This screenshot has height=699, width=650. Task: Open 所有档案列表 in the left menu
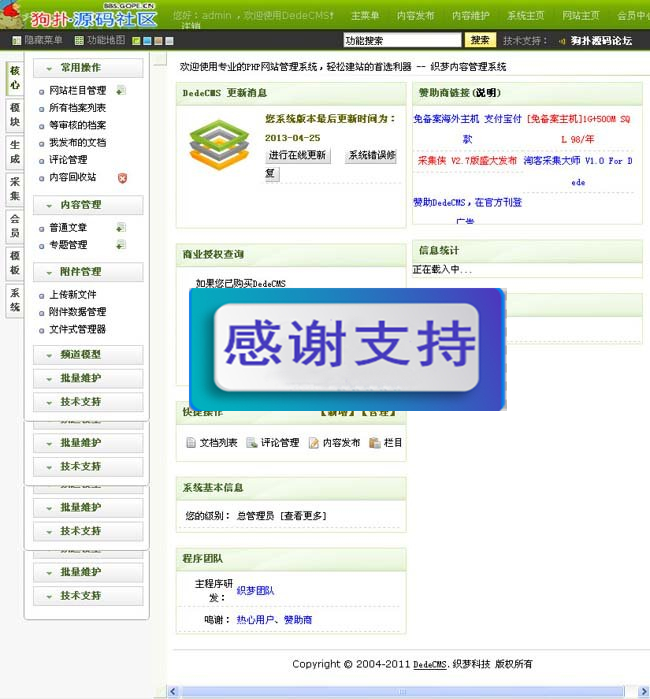(x=77, y=108)
